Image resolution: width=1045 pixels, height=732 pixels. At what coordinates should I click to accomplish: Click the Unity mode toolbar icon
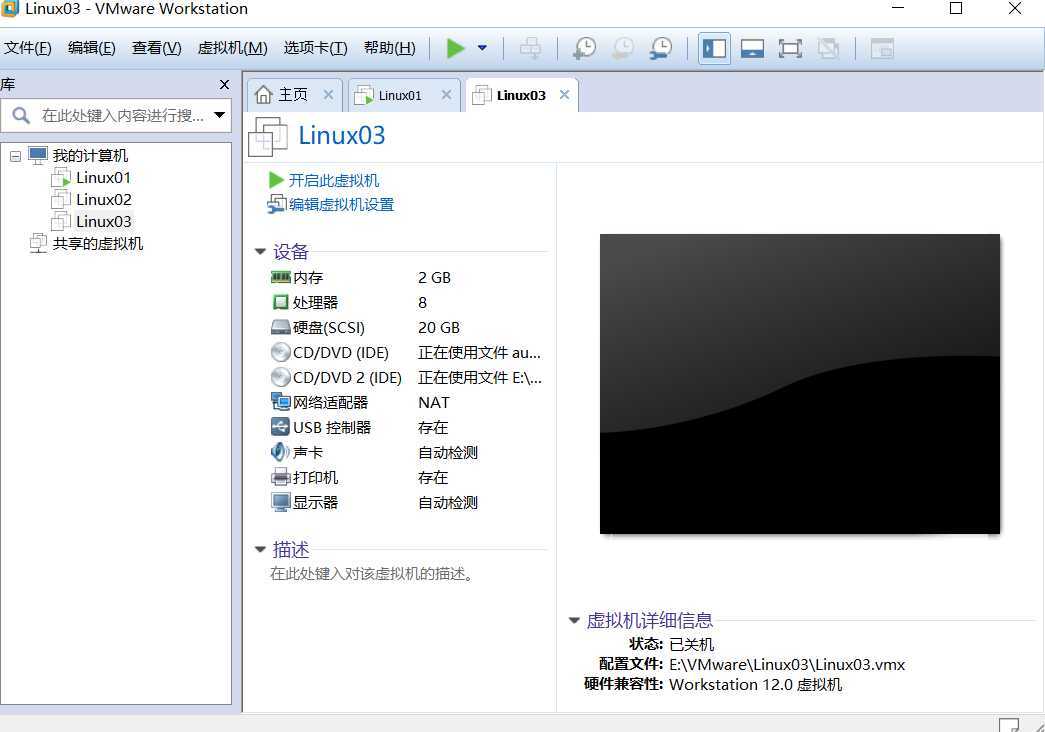tap(828, 48)
